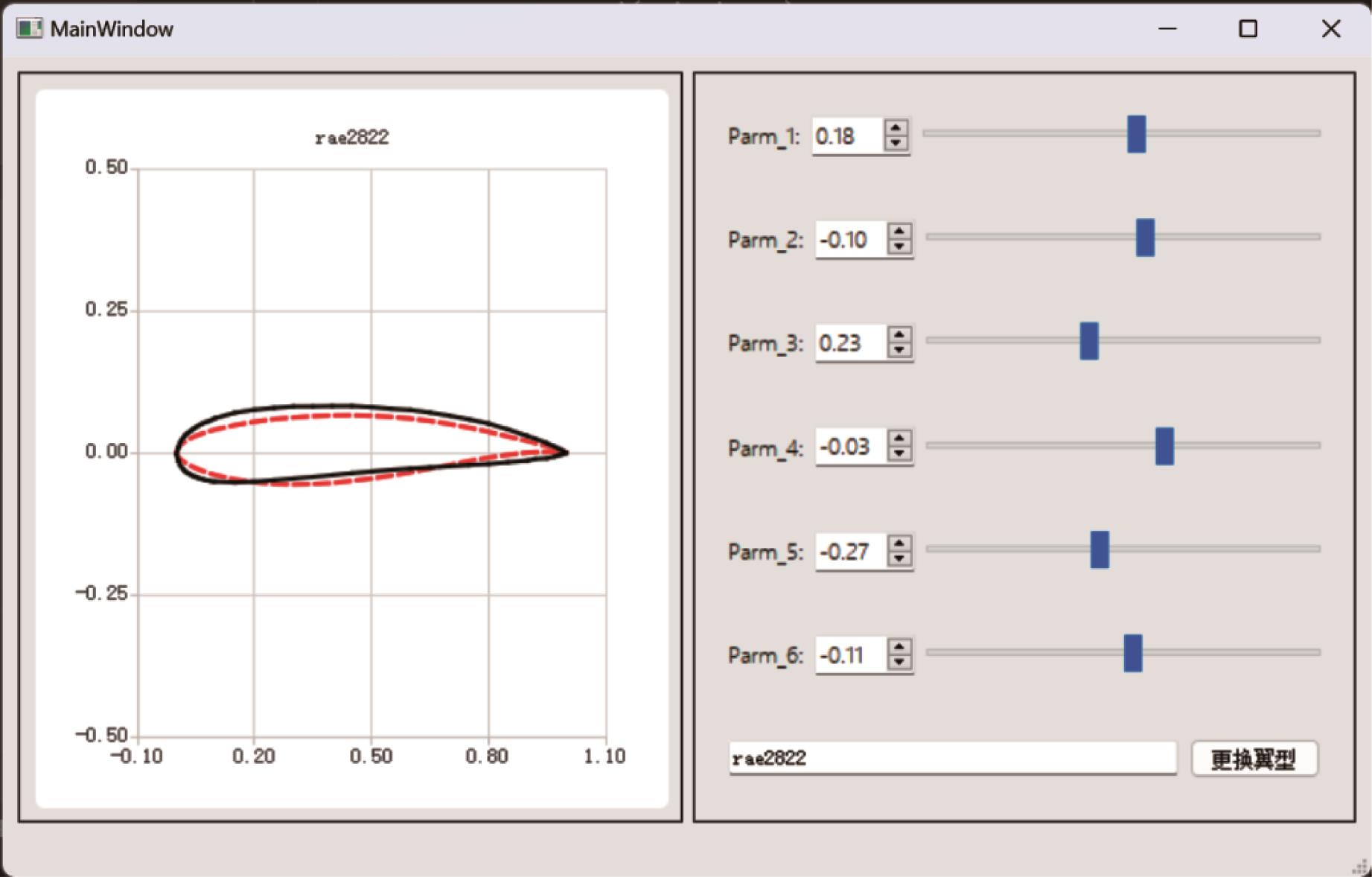1372x877 pixels.
Task: Click the 0.50 y-axis tick label
Action: coord(106,167)
